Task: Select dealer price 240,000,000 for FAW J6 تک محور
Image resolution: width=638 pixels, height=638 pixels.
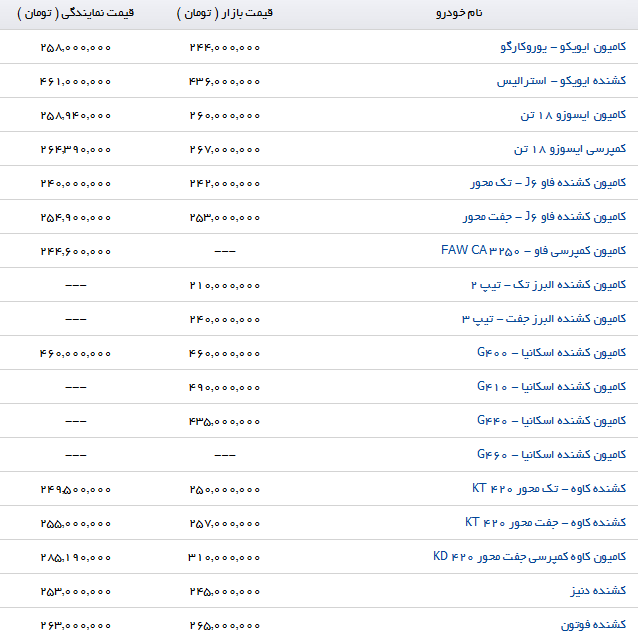Action: [x=76, y=184]
